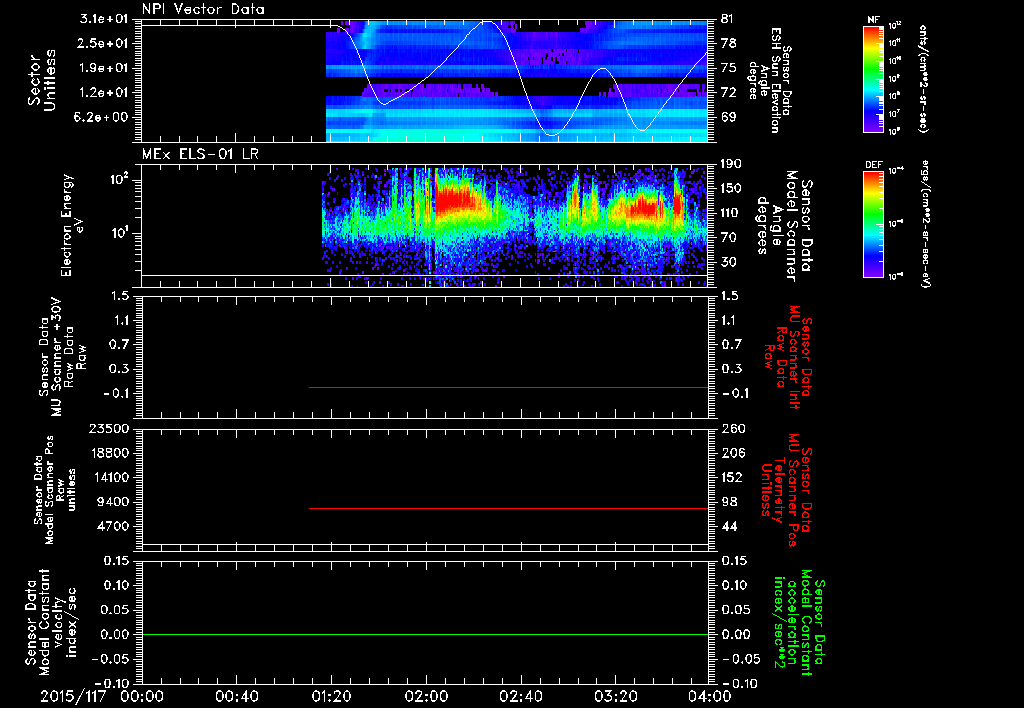Click the 'Model Scanner Pos Raw' axis label
1024x708 pixels.
pos(54,491)
